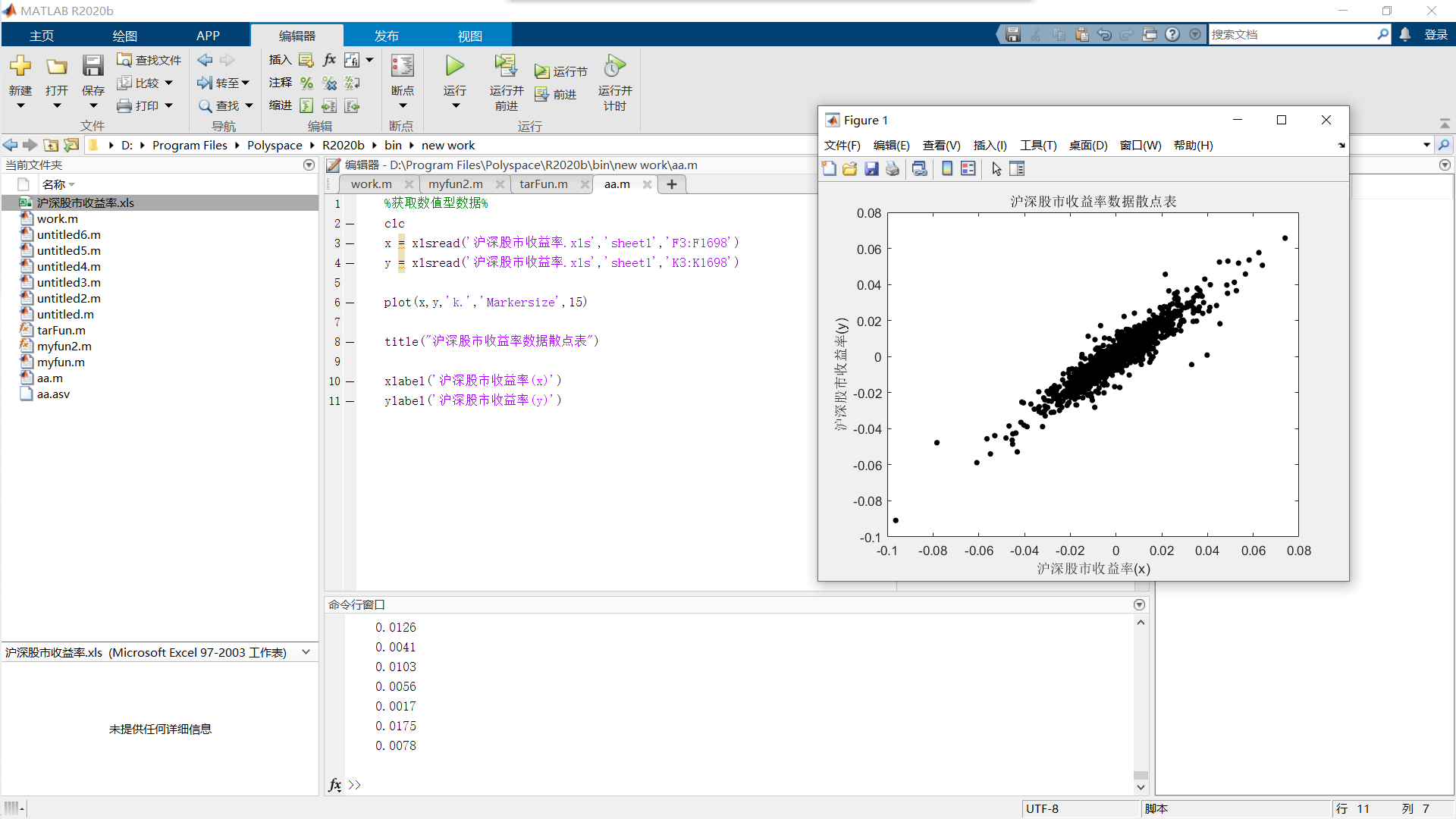
Task: Click the command window scrollbar thumb
Action: tap(1141, 775)
